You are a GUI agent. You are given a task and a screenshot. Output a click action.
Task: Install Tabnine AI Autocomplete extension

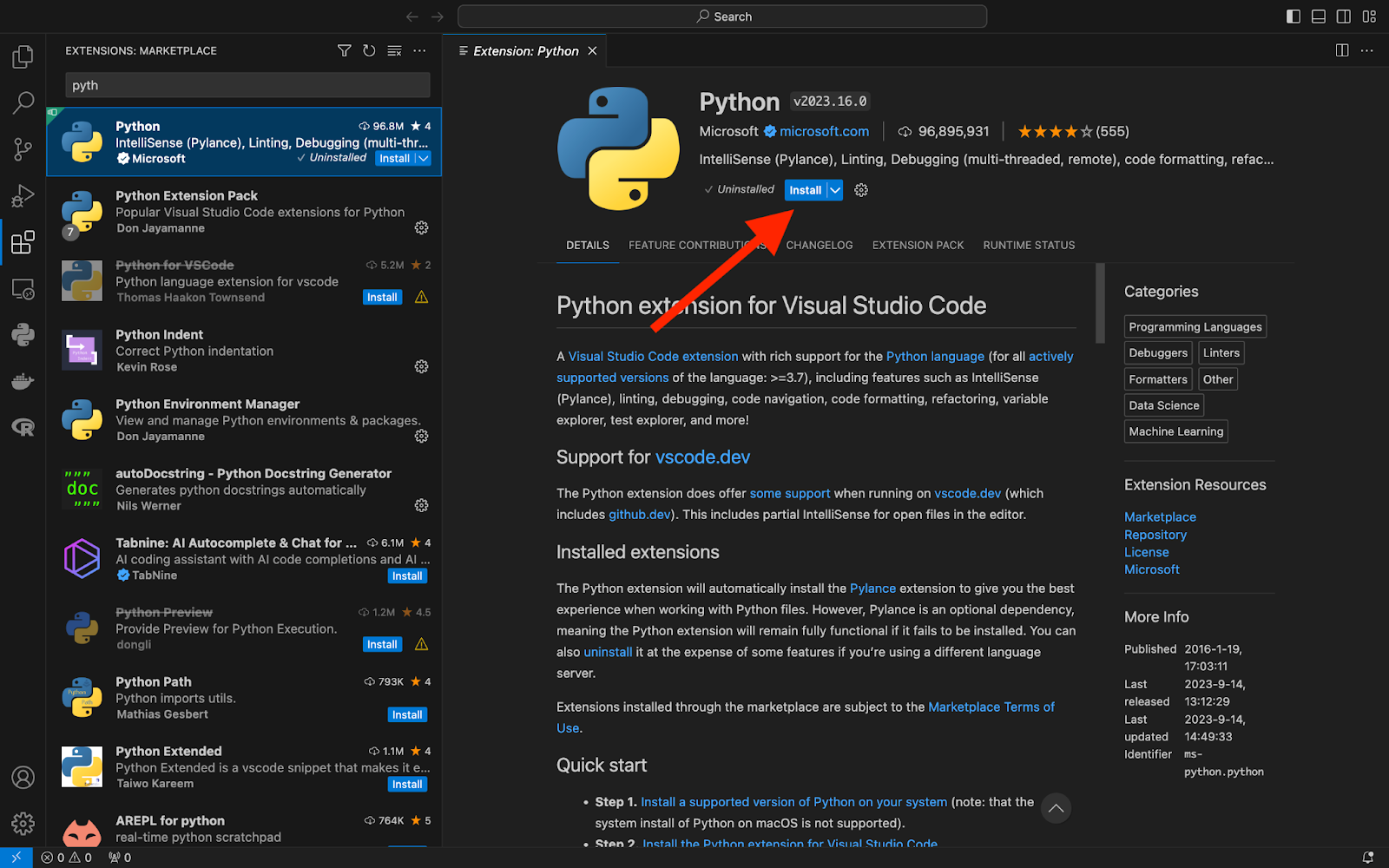tap(407, 575)
